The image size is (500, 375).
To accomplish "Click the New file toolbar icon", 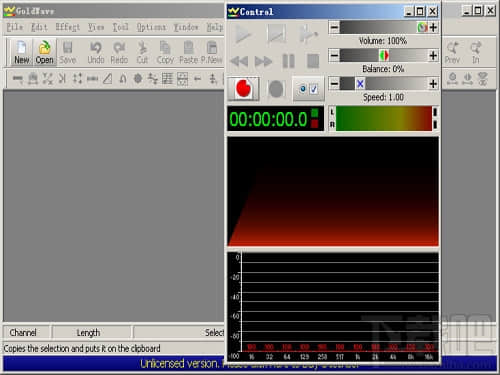I will point(22,52).
